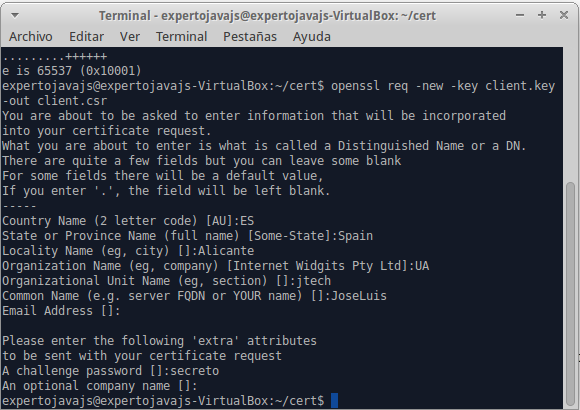Click the blue cursor at the prompt
Image resolution: width=580 pixels, height=410 pixels.
click(334, 401)
